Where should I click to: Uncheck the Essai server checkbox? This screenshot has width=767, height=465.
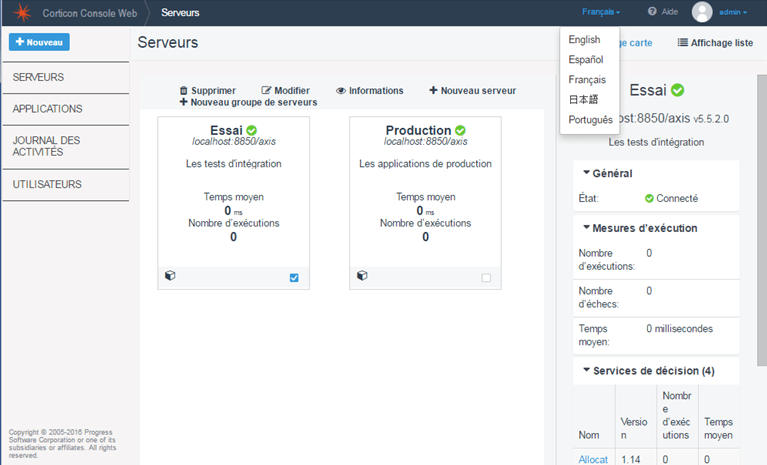tap(294, 278)
